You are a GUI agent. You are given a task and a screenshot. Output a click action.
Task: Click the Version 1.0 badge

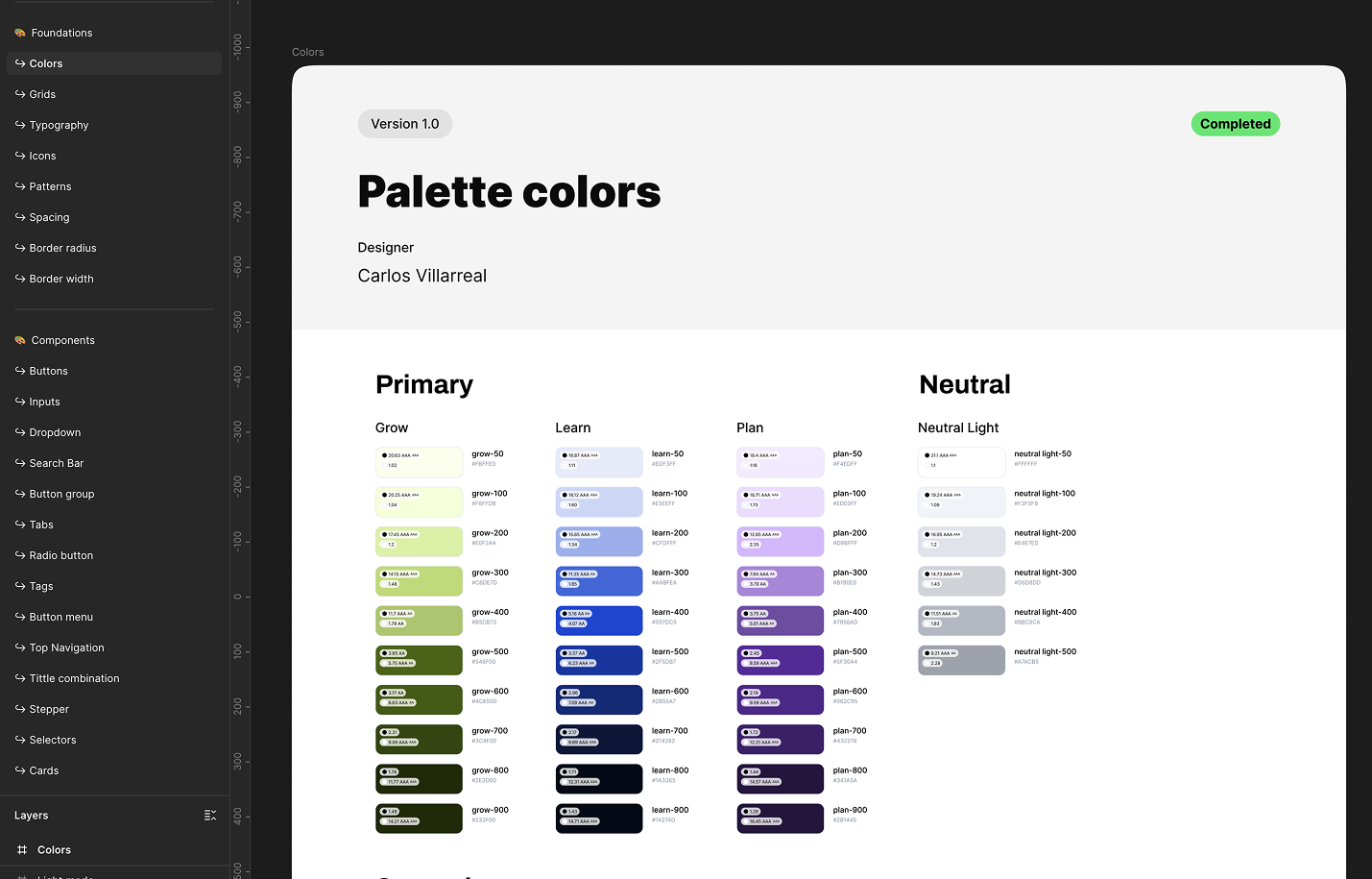click(405, 124)
